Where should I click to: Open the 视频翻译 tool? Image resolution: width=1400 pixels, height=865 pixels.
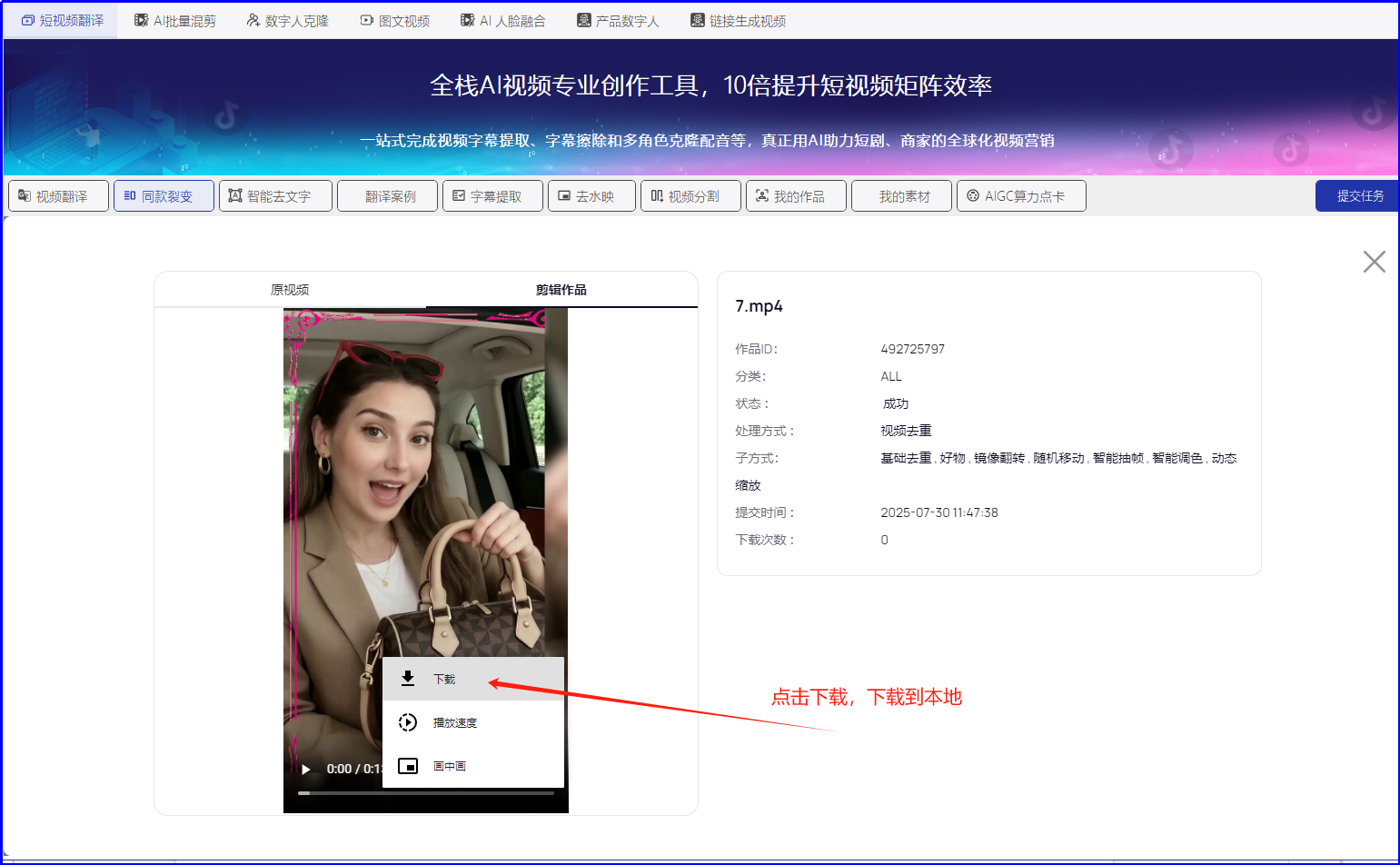click(59, 196)
